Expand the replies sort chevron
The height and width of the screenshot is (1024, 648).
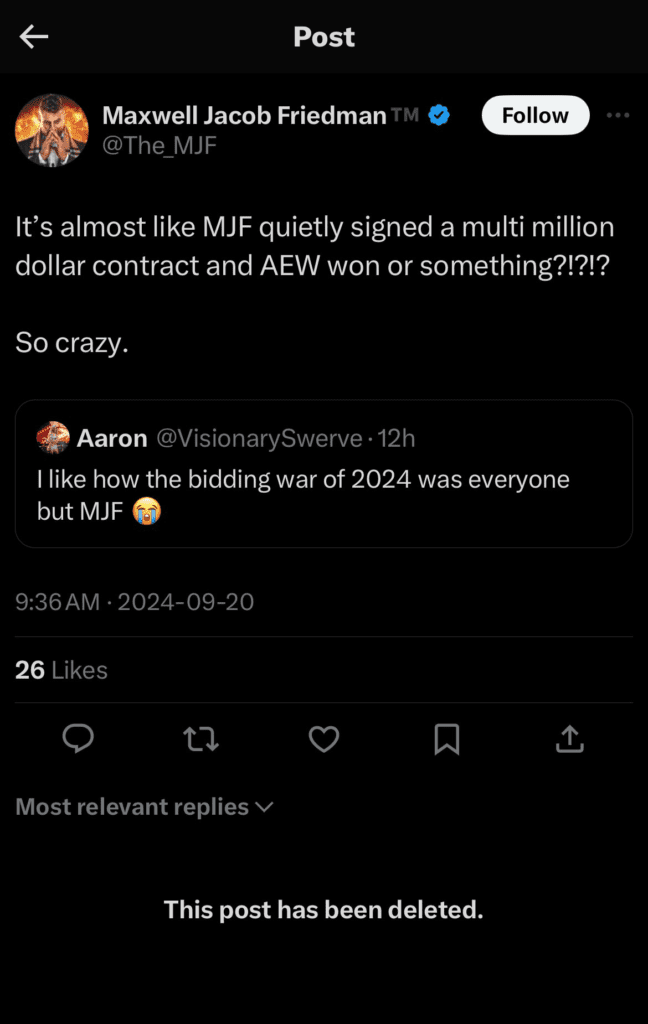(x=265, y=807)
